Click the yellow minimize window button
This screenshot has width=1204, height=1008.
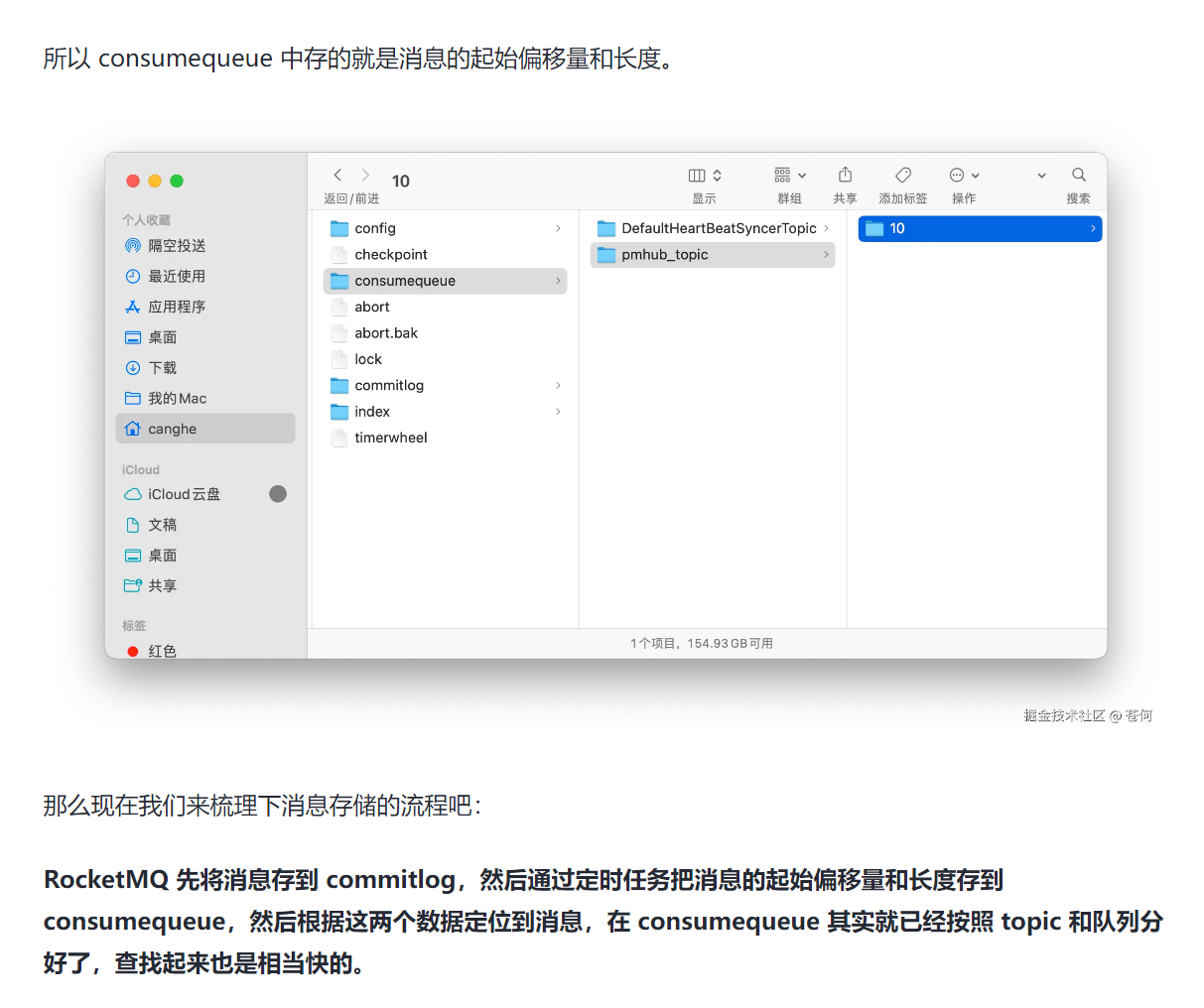coord(155,181)
